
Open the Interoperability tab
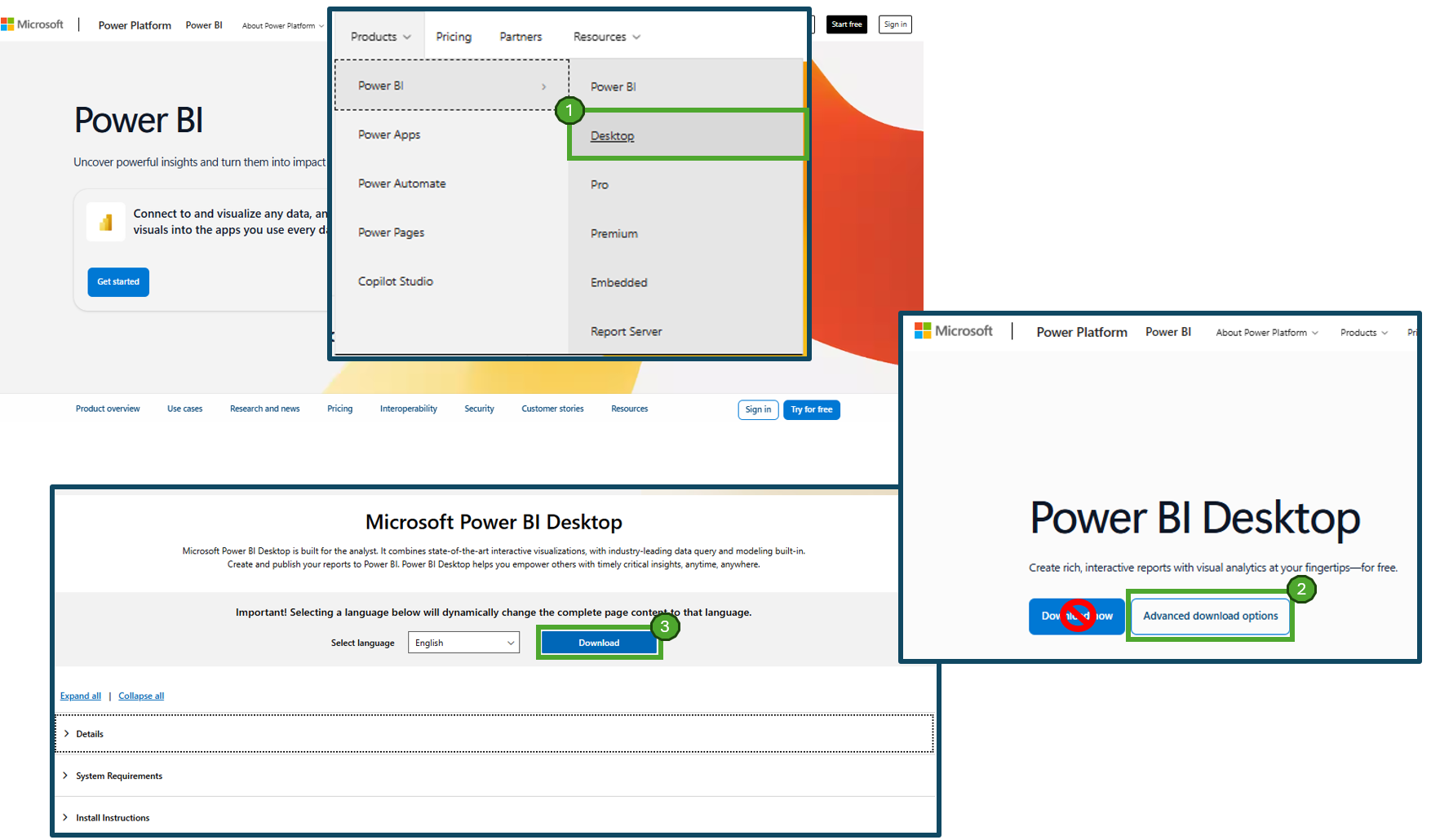click(408, 409)
